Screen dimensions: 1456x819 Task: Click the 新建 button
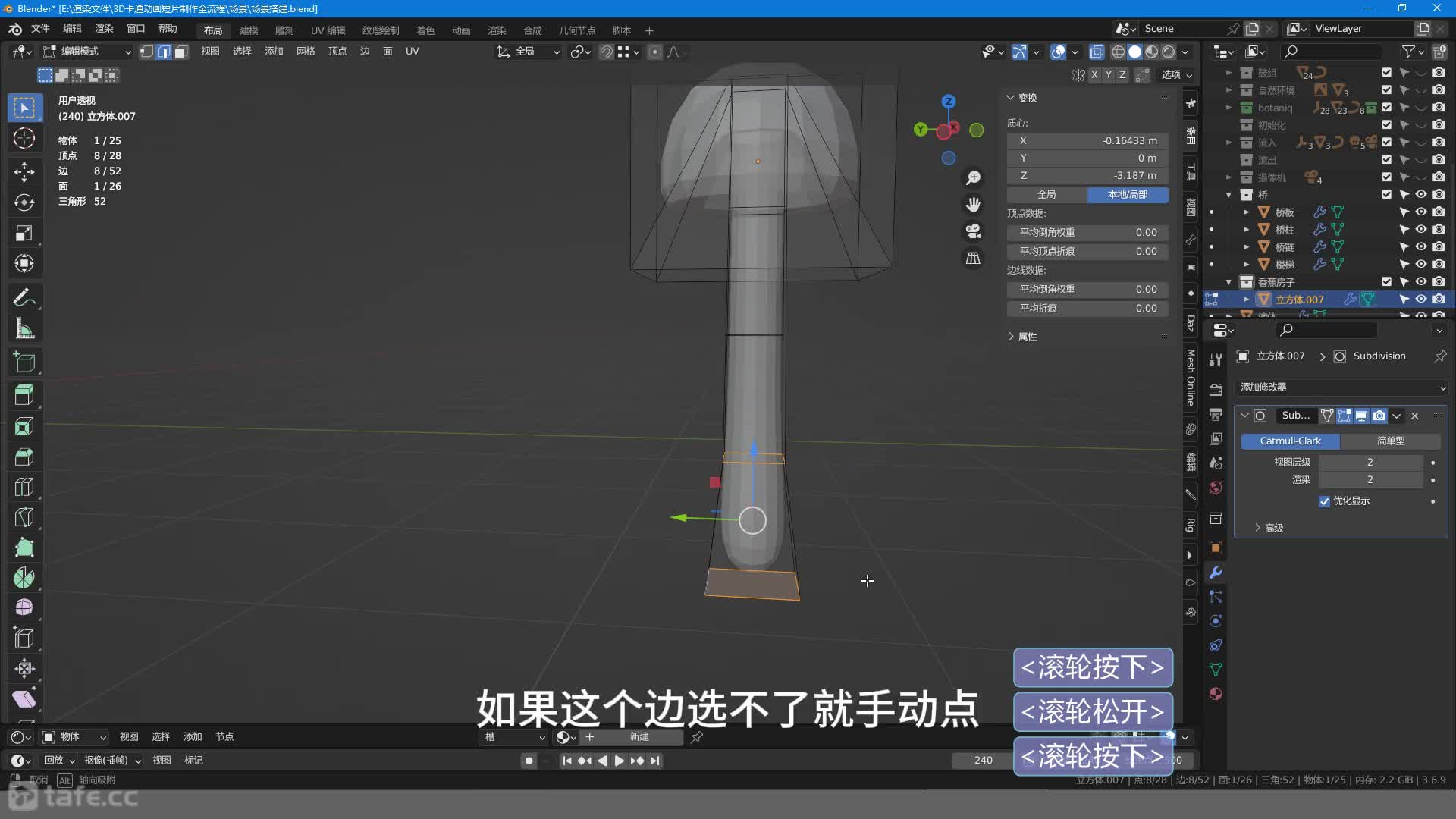click(639, 737)
